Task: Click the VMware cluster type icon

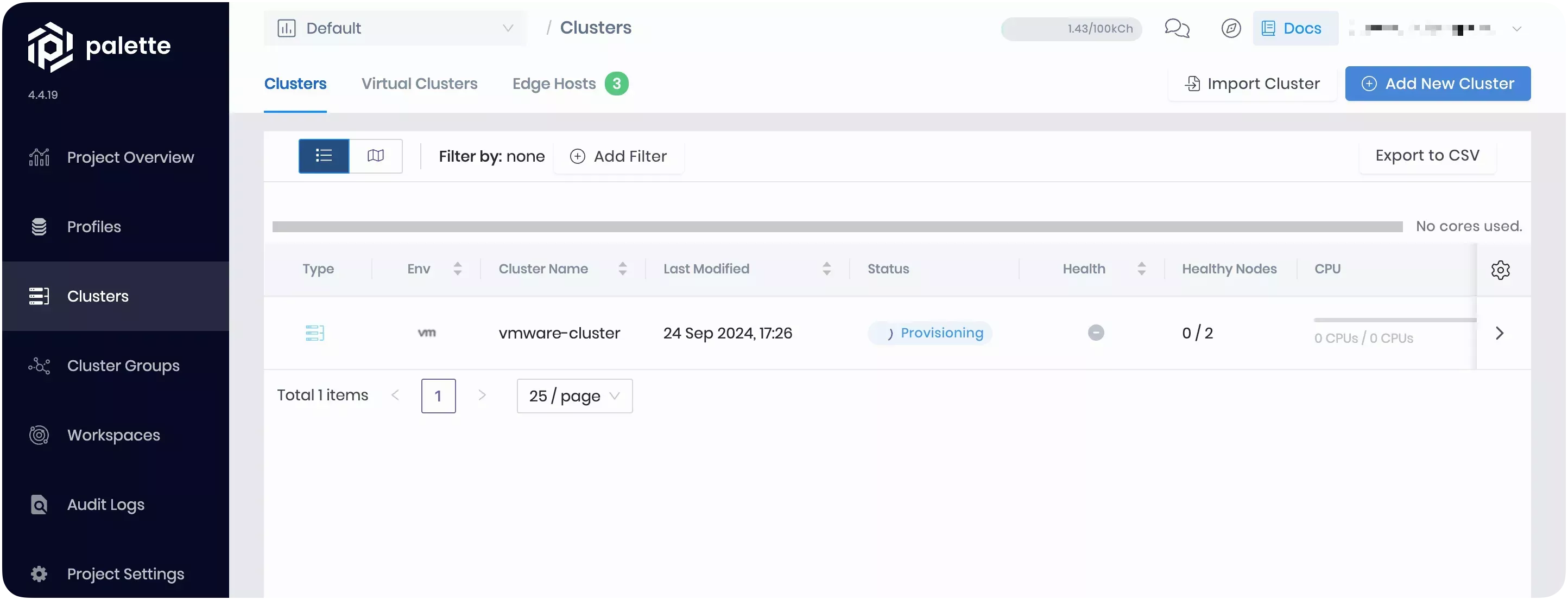Action: coord(315,332)
